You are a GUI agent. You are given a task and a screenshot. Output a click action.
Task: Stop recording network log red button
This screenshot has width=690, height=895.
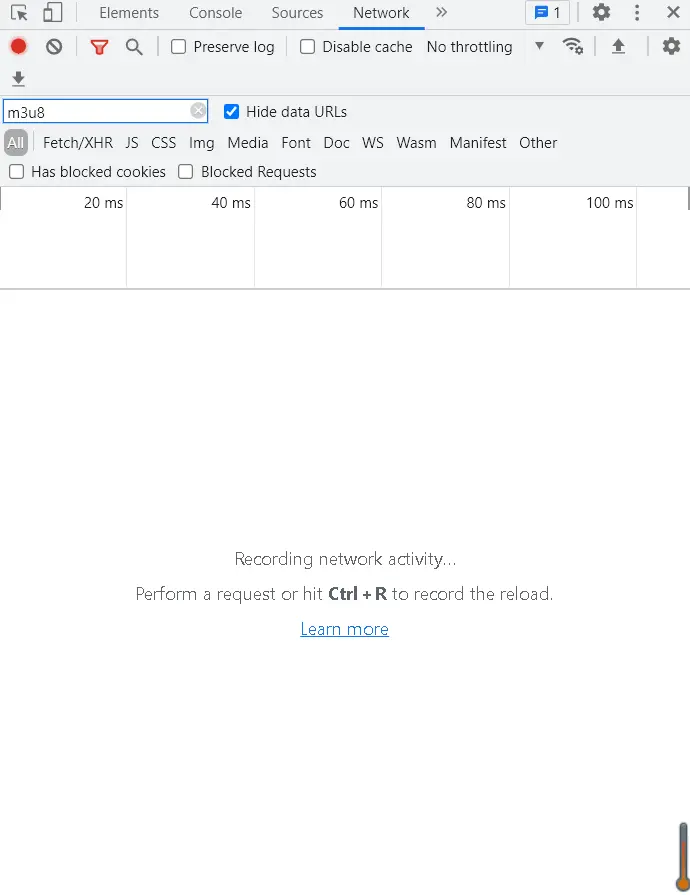point(18,46)
